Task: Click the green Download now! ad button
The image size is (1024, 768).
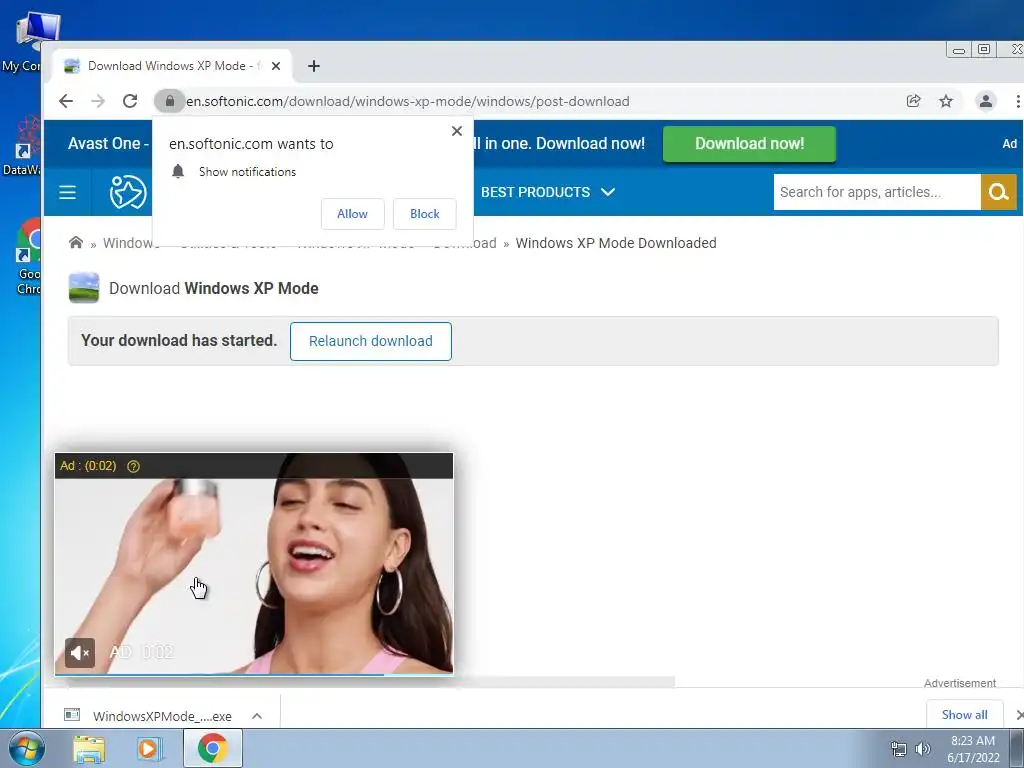Action: (749, 144)
